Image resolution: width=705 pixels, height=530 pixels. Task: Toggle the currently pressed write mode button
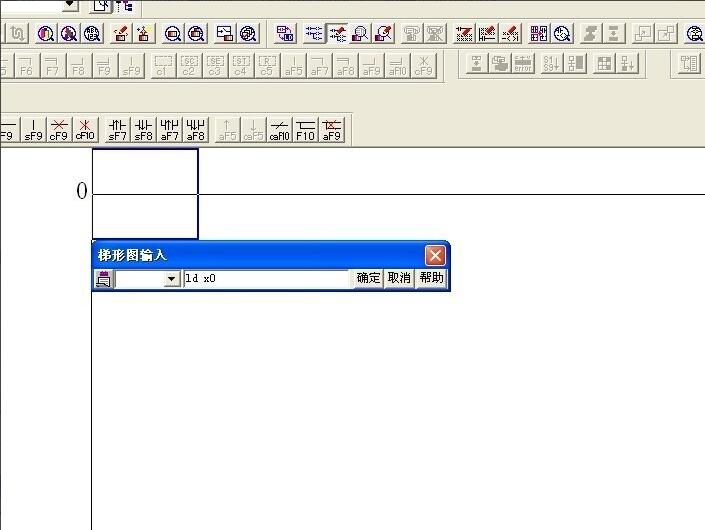pyautogui.click(x=337, y=34)
